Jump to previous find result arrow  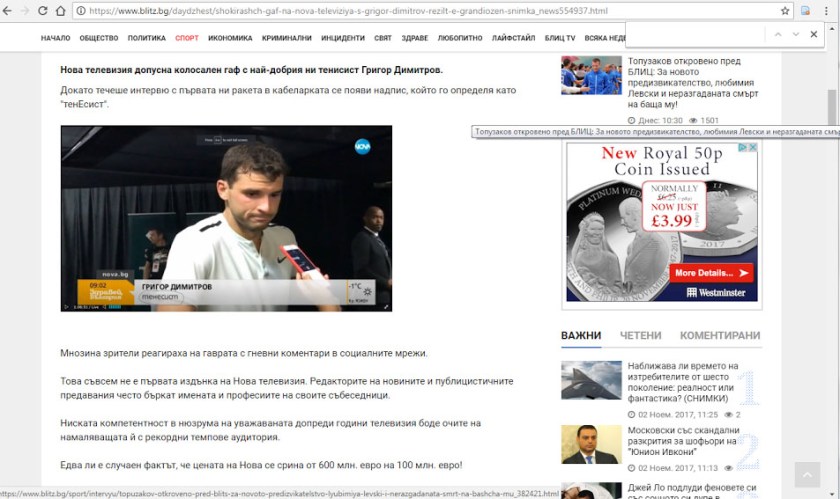pyautogui.click(x=777, y=34)
